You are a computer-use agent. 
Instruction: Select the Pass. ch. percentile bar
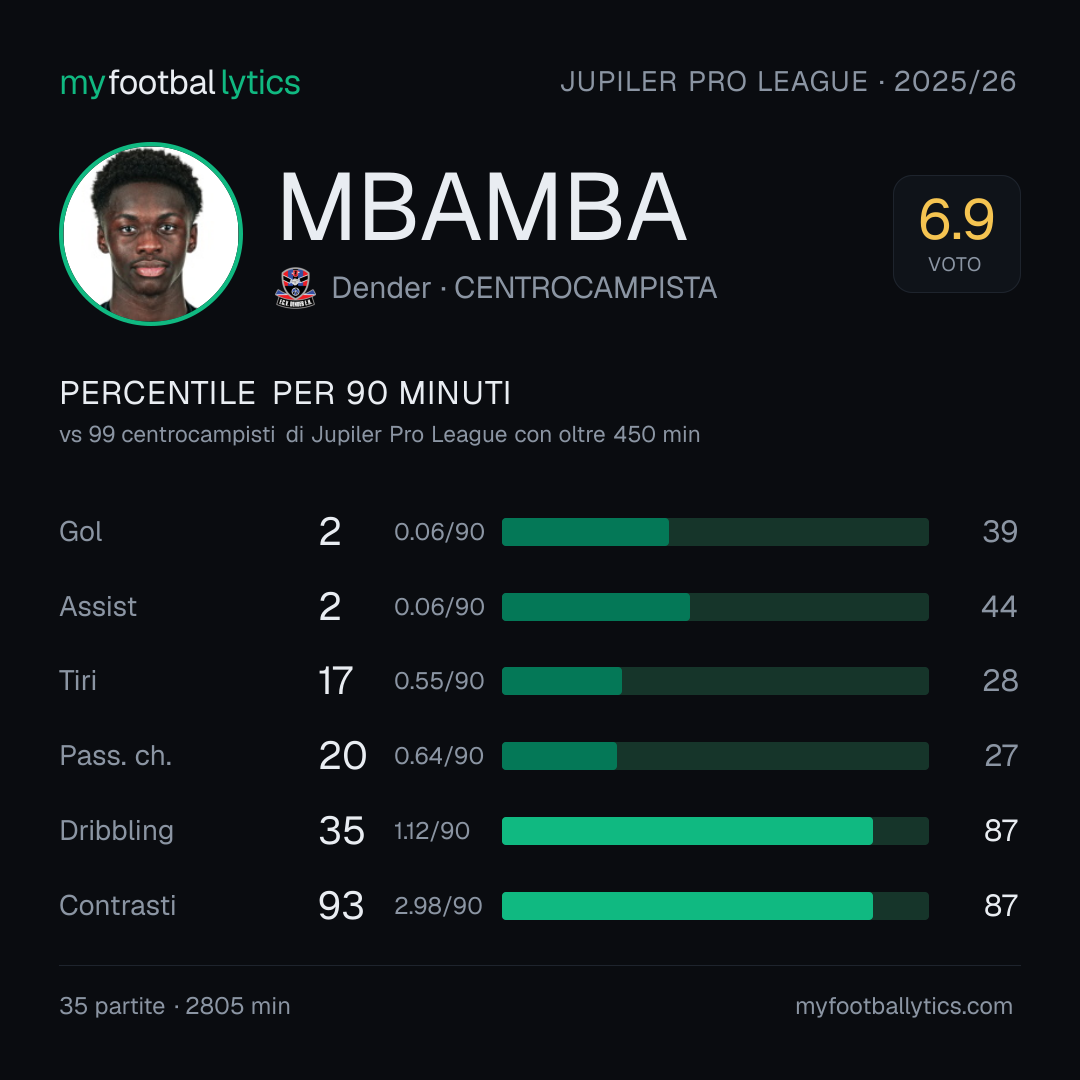pos(715,756)
